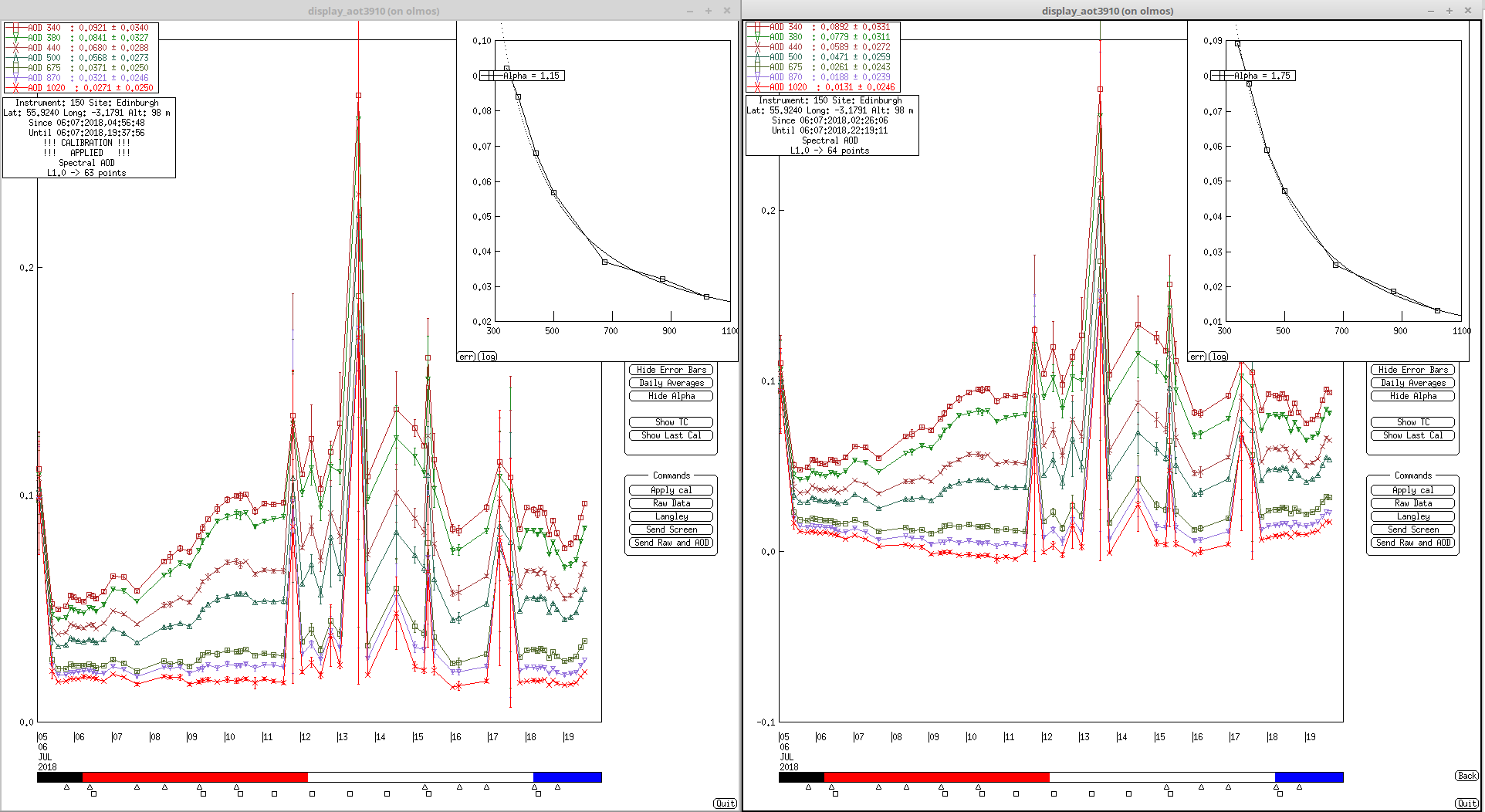Select AOD 1020 legend entry, right window
This screenshot has width=1485, height=812.
(823, 87)
